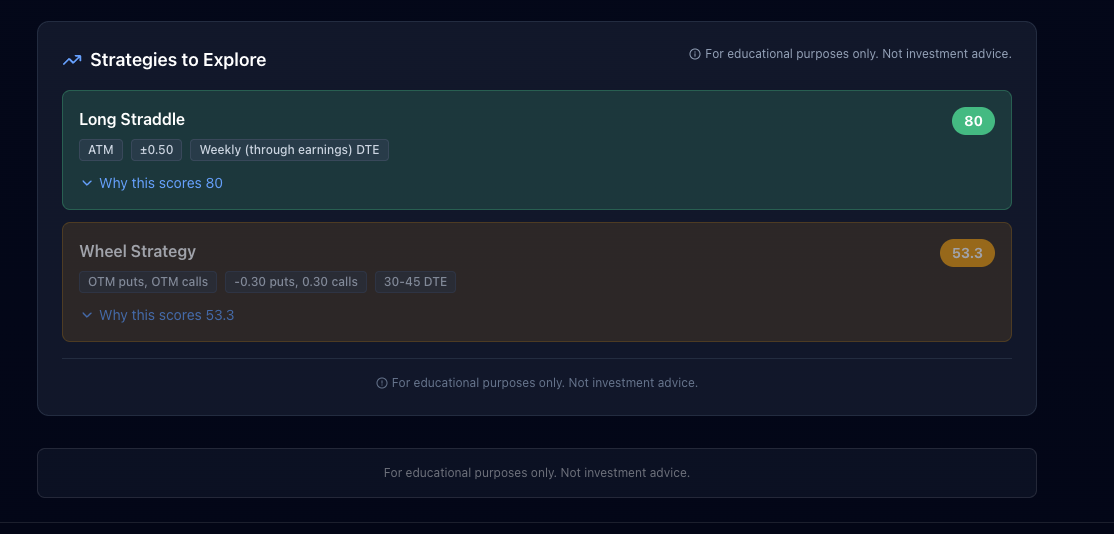
Task: Click the trending-up chart icon beside Strategies to Explore
Action: coord(72,60)
